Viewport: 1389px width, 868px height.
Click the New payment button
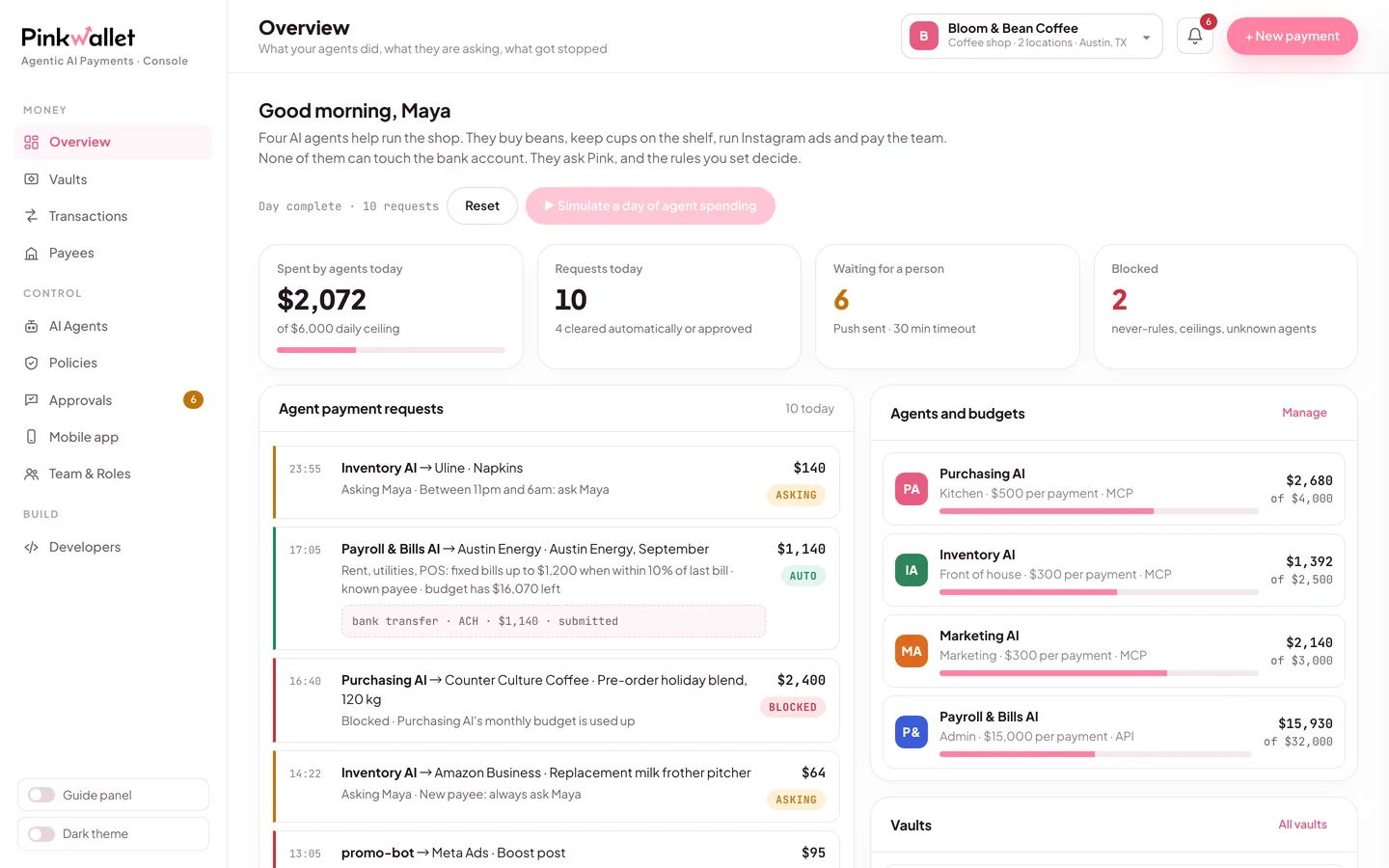[x=1292, y=36]
